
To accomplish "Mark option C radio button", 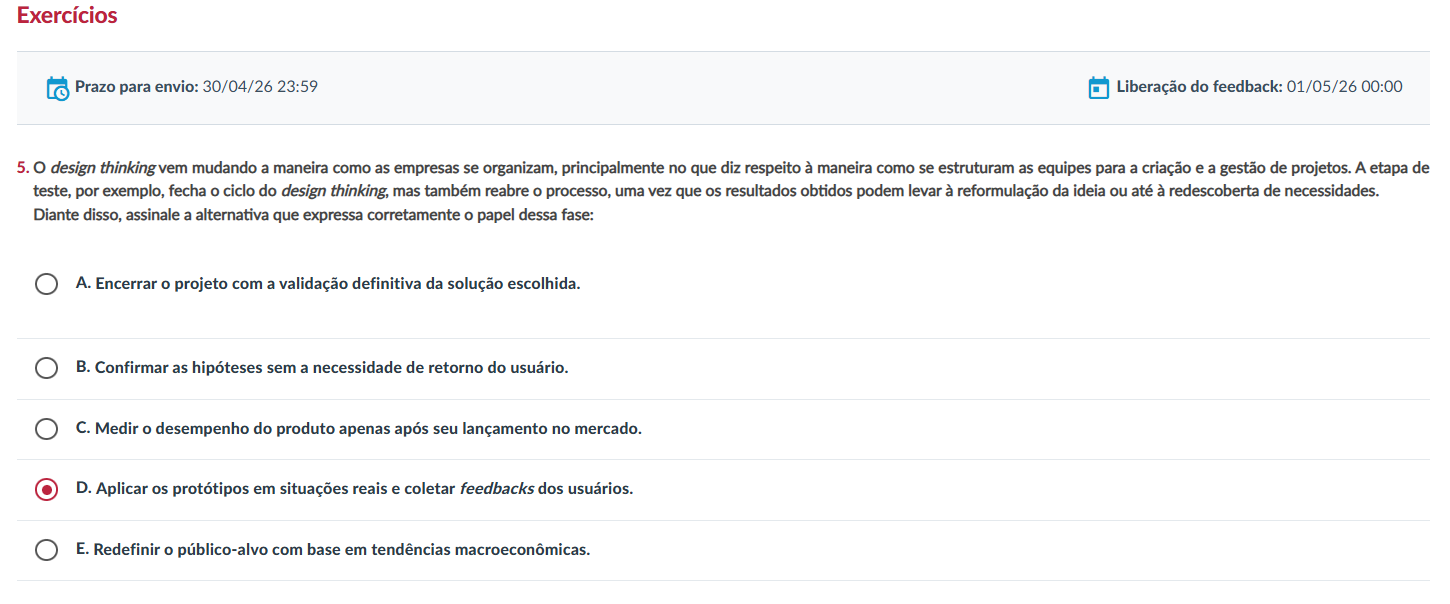I will tap(46, 429).
